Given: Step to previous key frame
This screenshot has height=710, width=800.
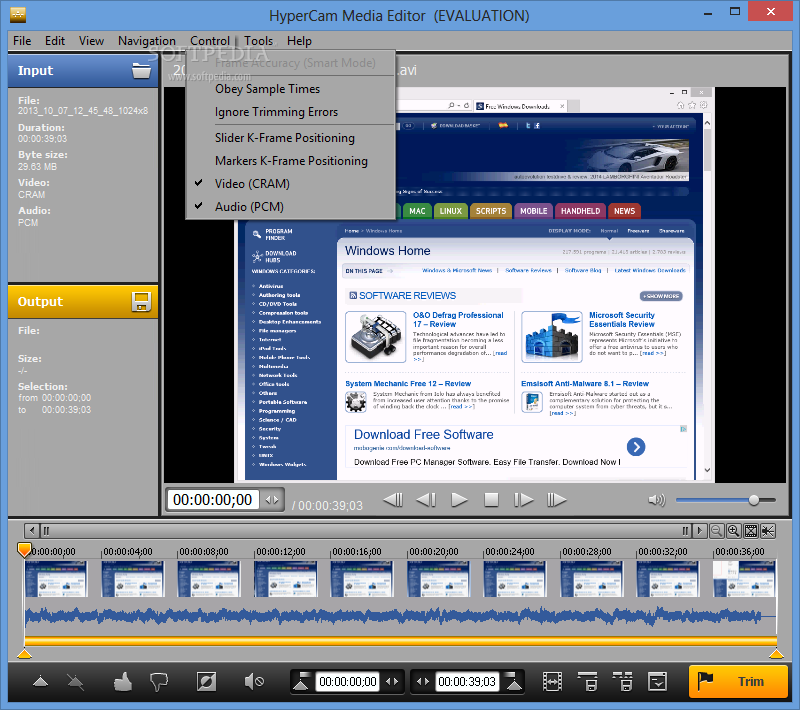Looking at the screenshot, I should 393,500.
